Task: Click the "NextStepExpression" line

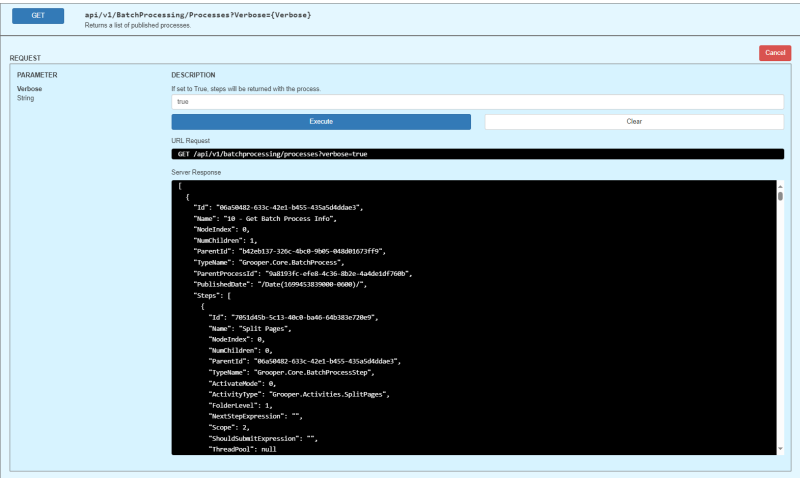Action: pos(256,417)
